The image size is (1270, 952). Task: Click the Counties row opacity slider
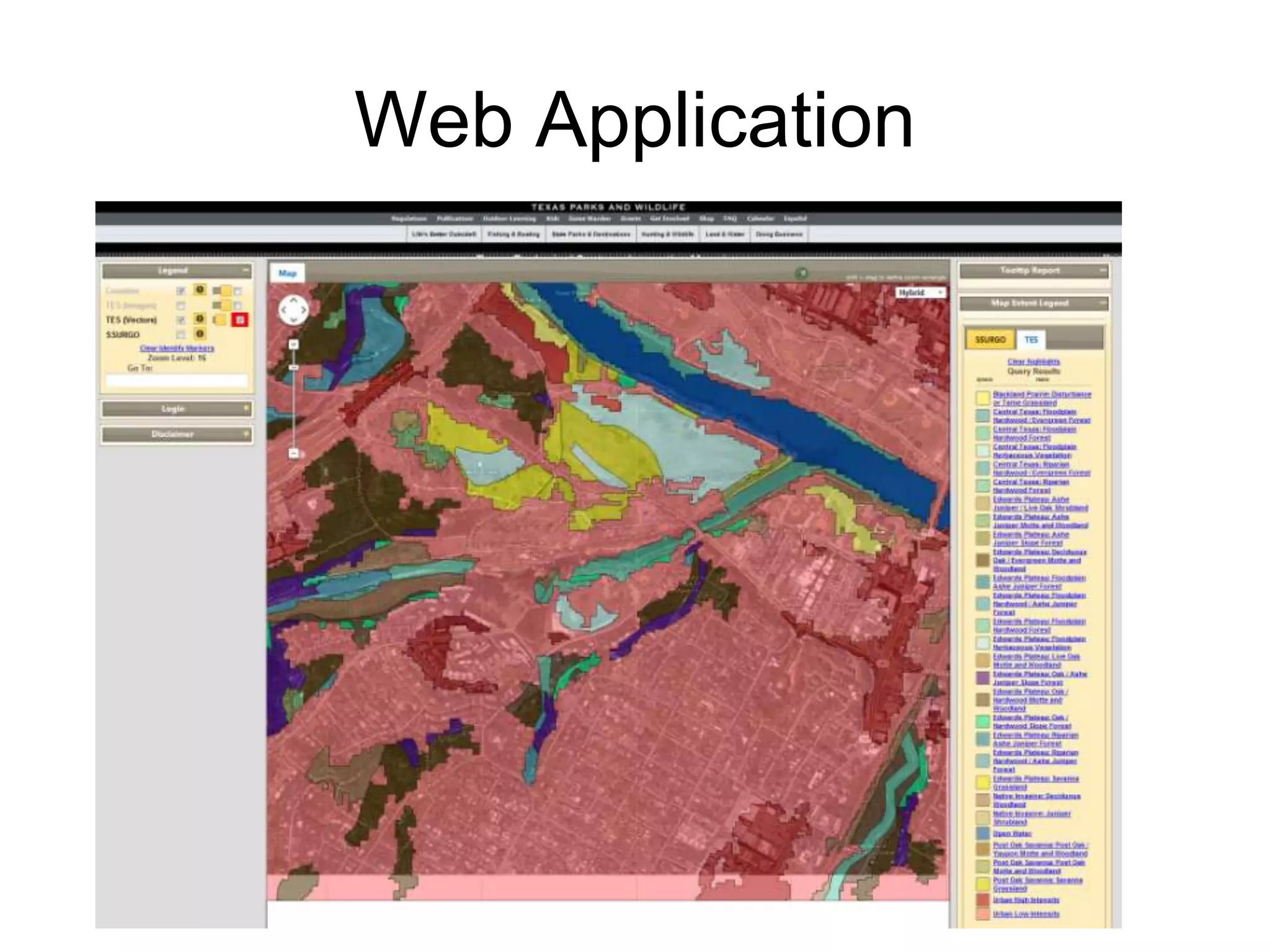point(222,291)
